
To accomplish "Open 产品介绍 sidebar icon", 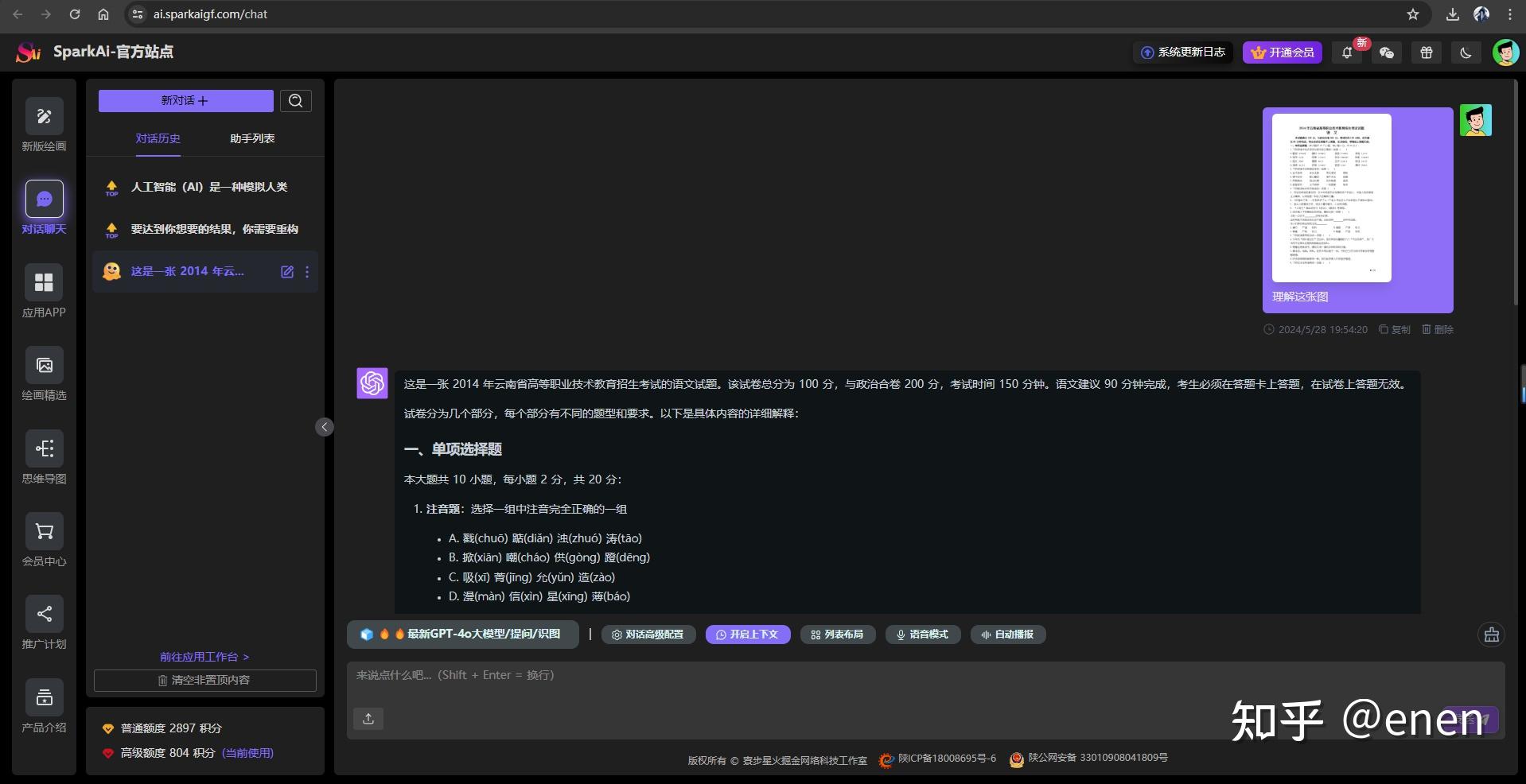I will (44, 697).
